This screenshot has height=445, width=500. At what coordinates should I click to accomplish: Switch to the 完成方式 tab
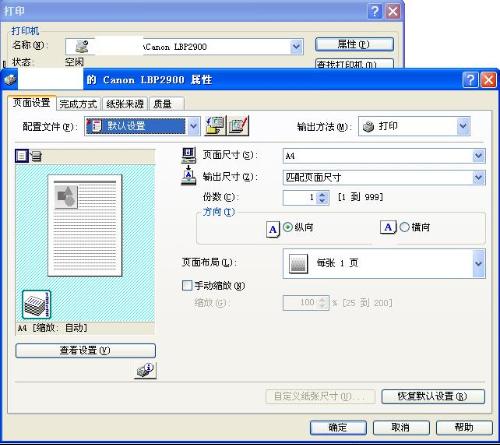click(x=78, y=104)
